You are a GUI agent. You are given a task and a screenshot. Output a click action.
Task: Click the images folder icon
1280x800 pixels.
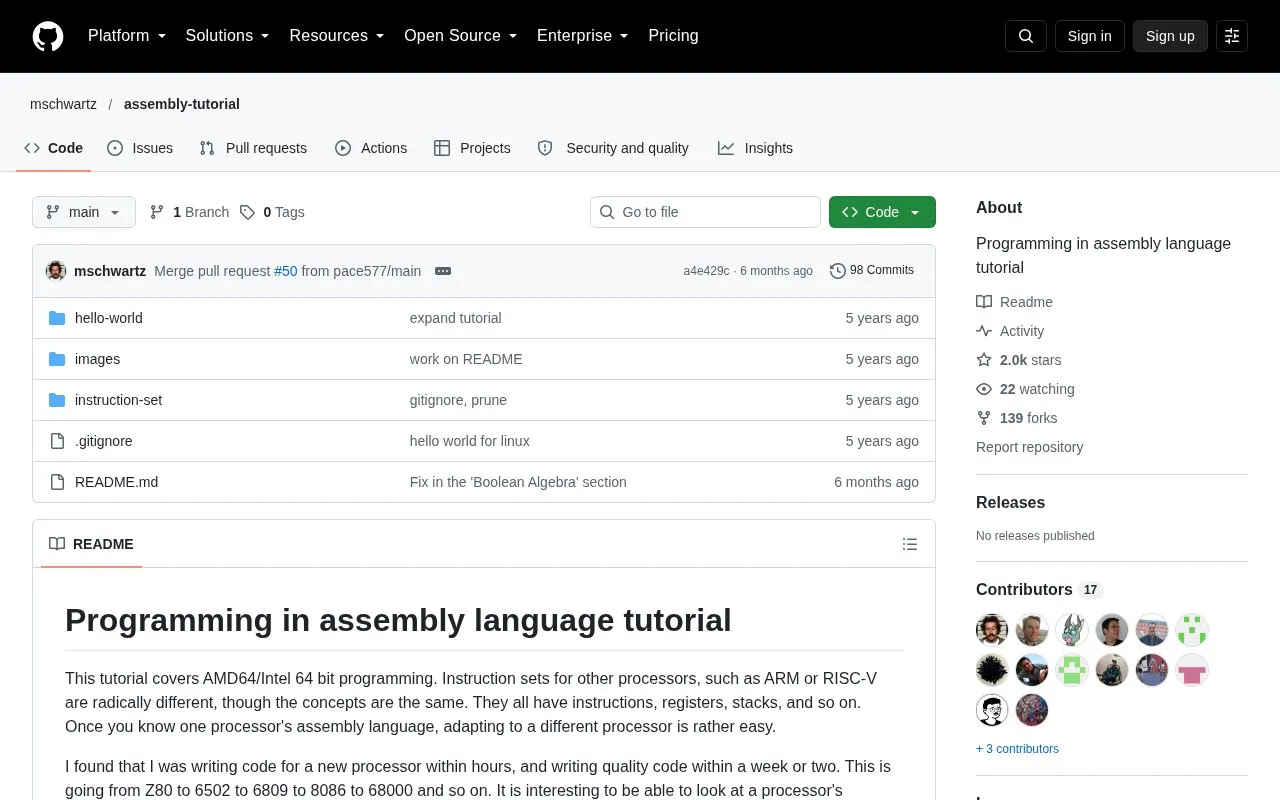pos(57,359)
